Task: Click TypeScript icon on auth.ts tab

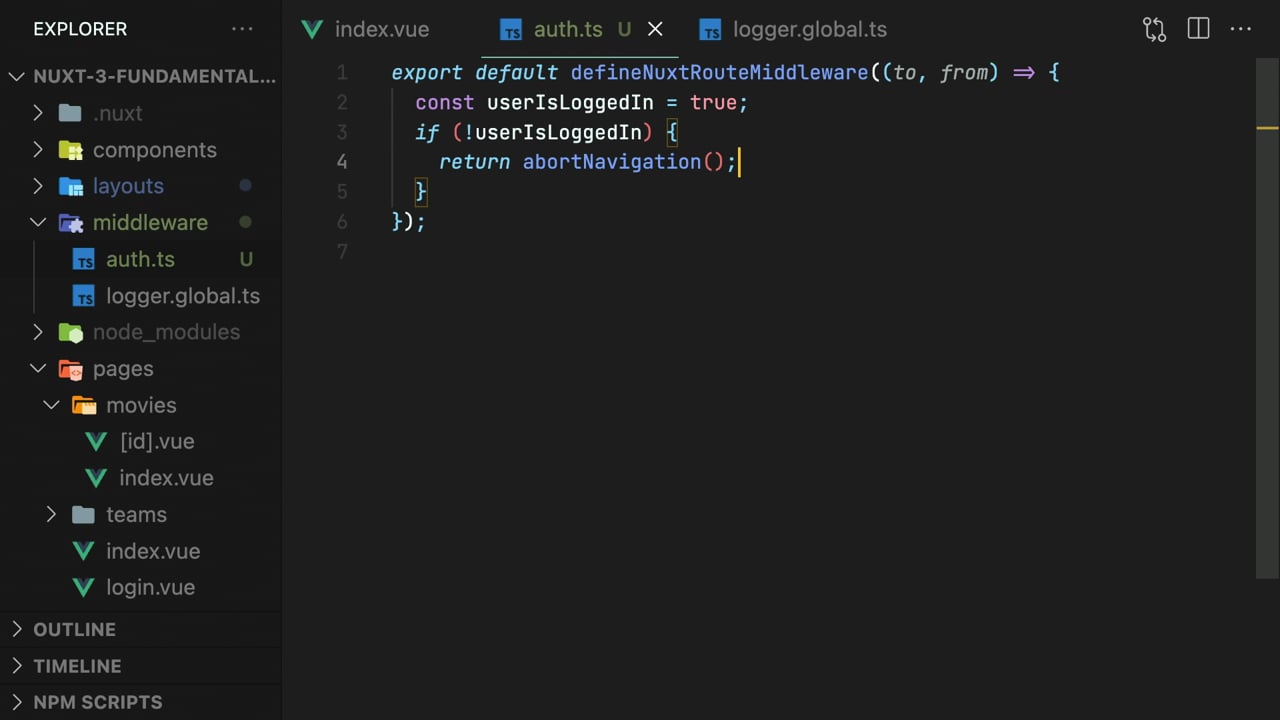Action: (x=511, y=30)
